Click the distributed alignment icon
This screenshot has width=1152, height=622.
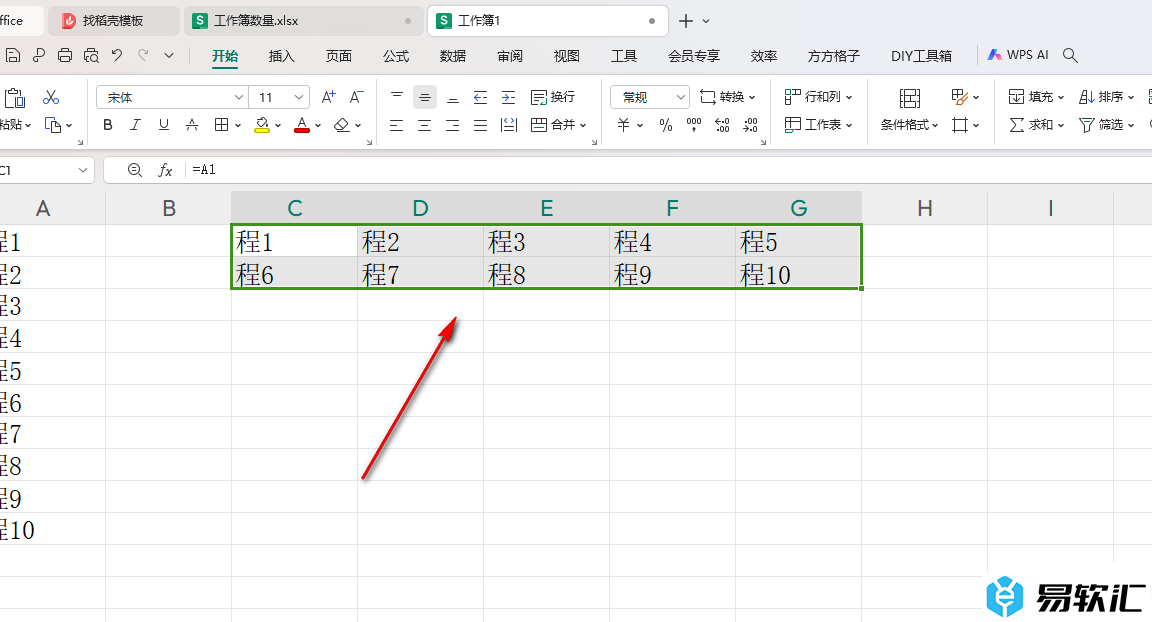click(x=508, y=126)
